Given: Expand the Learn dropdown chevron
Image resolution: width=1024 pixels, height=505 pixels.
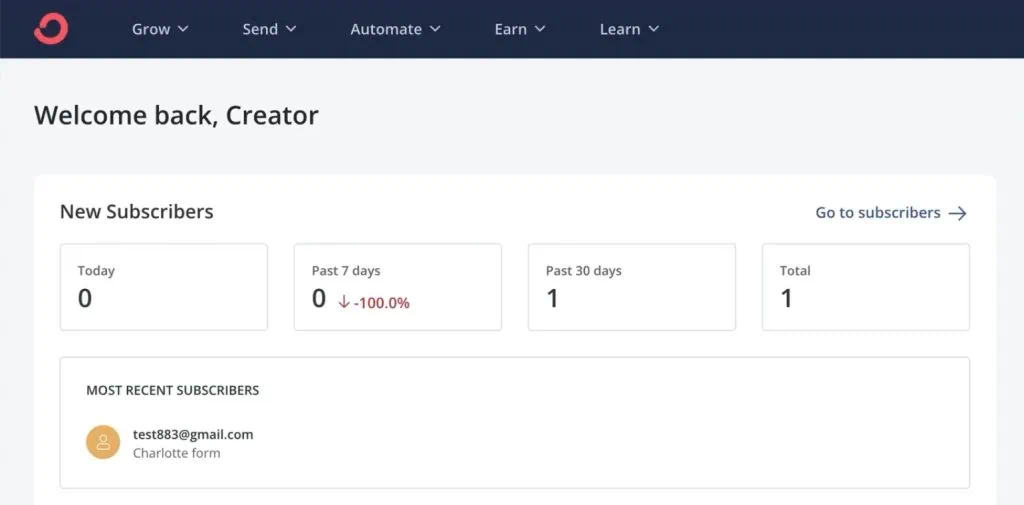Looking at the screenshot, I should (654, 29).
